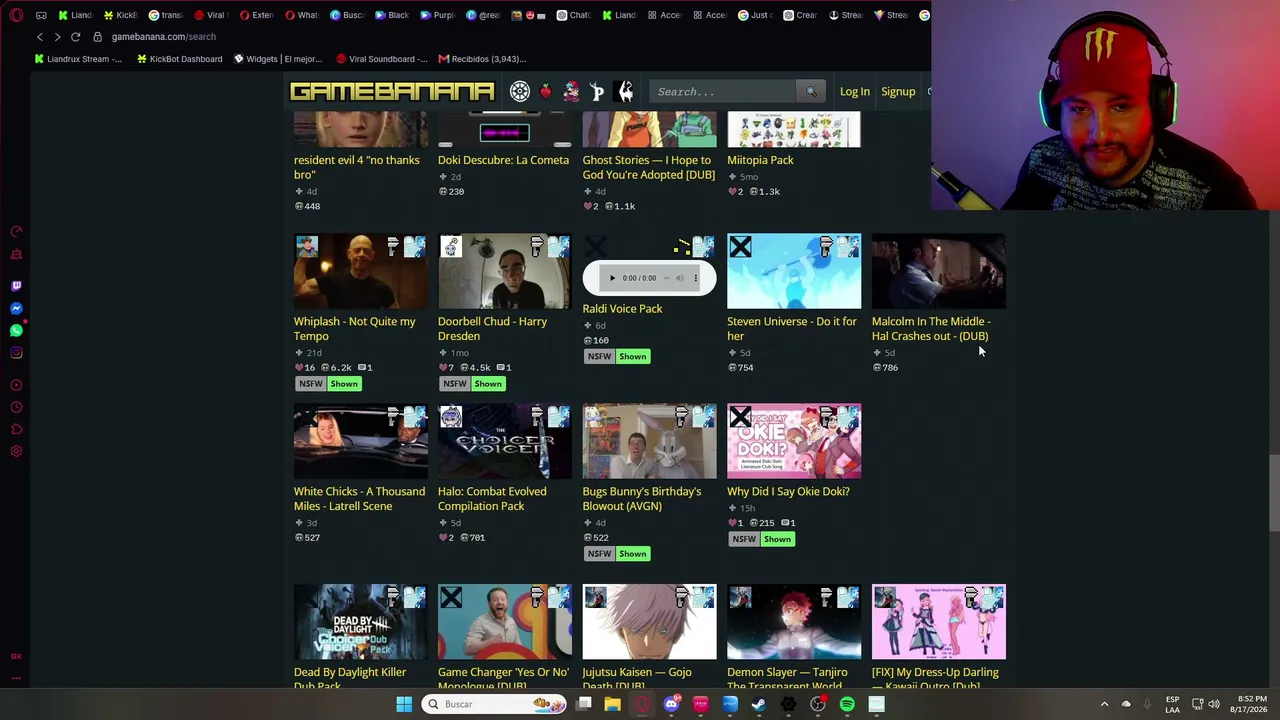Click the GameBanana search field
1280x720 pixels.
point(723,92)
